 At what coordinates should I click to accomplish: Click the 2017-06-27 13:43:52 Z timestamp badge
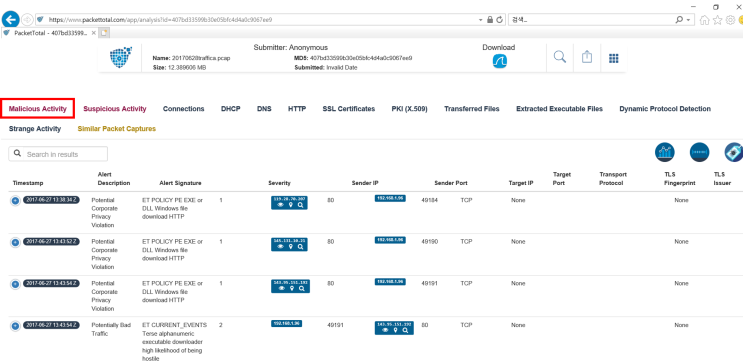point(52,242)
